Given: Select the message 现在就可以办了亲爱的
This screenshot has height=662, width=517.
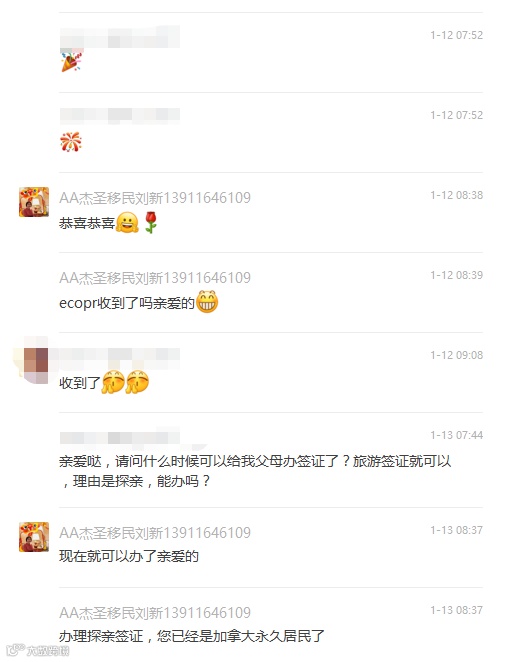Looking at the screenshot, I should point(129,556).
